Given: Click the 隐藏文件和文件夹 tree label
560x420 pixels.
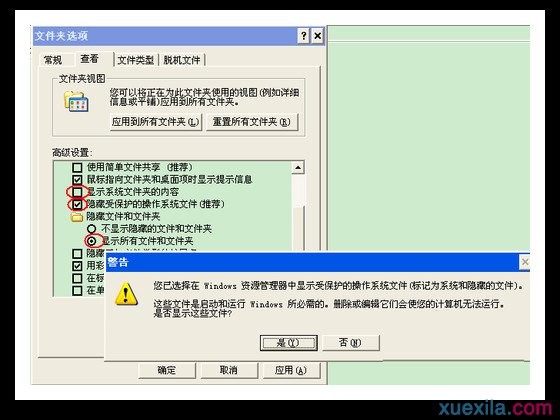Looking at the screenshot, I should tap(123, 216).
